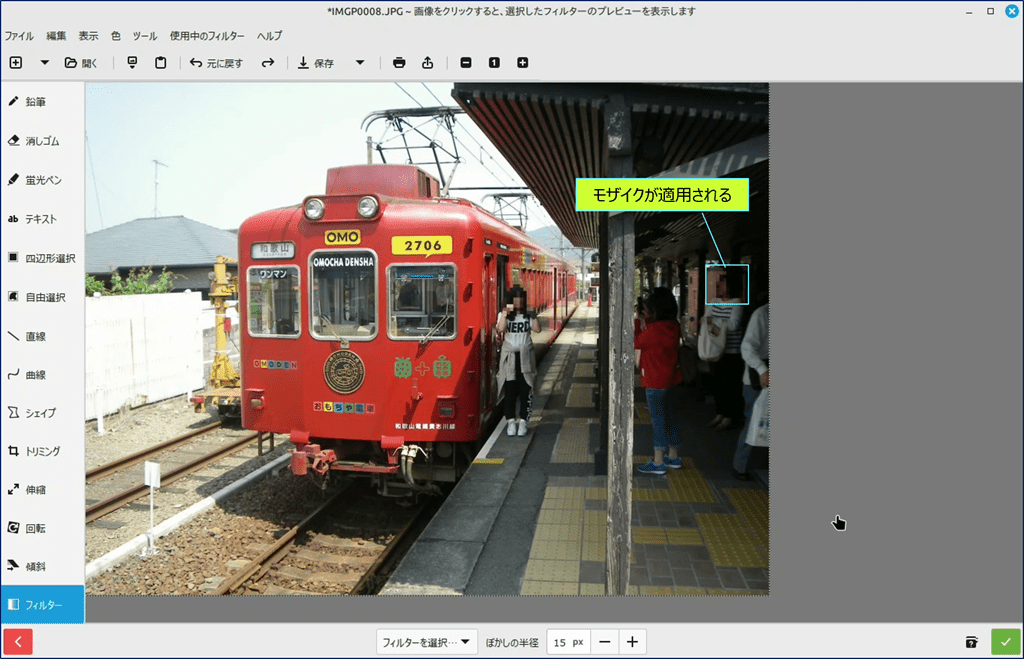This screenshot has height=659, width=1024.
Task: Click the screenshot capture toolbar icon
Action: click(132, 63)
